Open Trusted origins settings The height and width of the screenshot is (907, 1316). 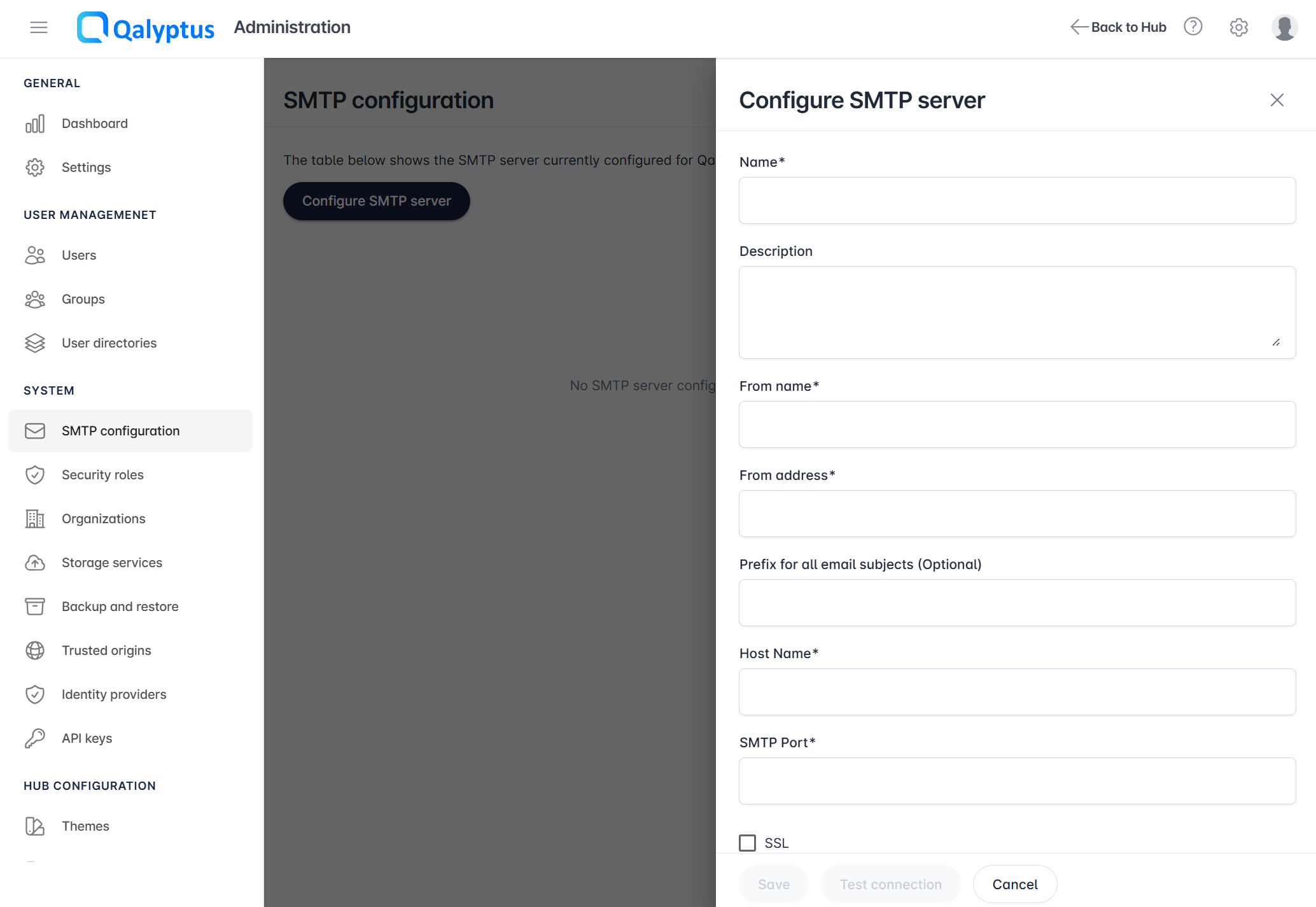pos(106,650)
